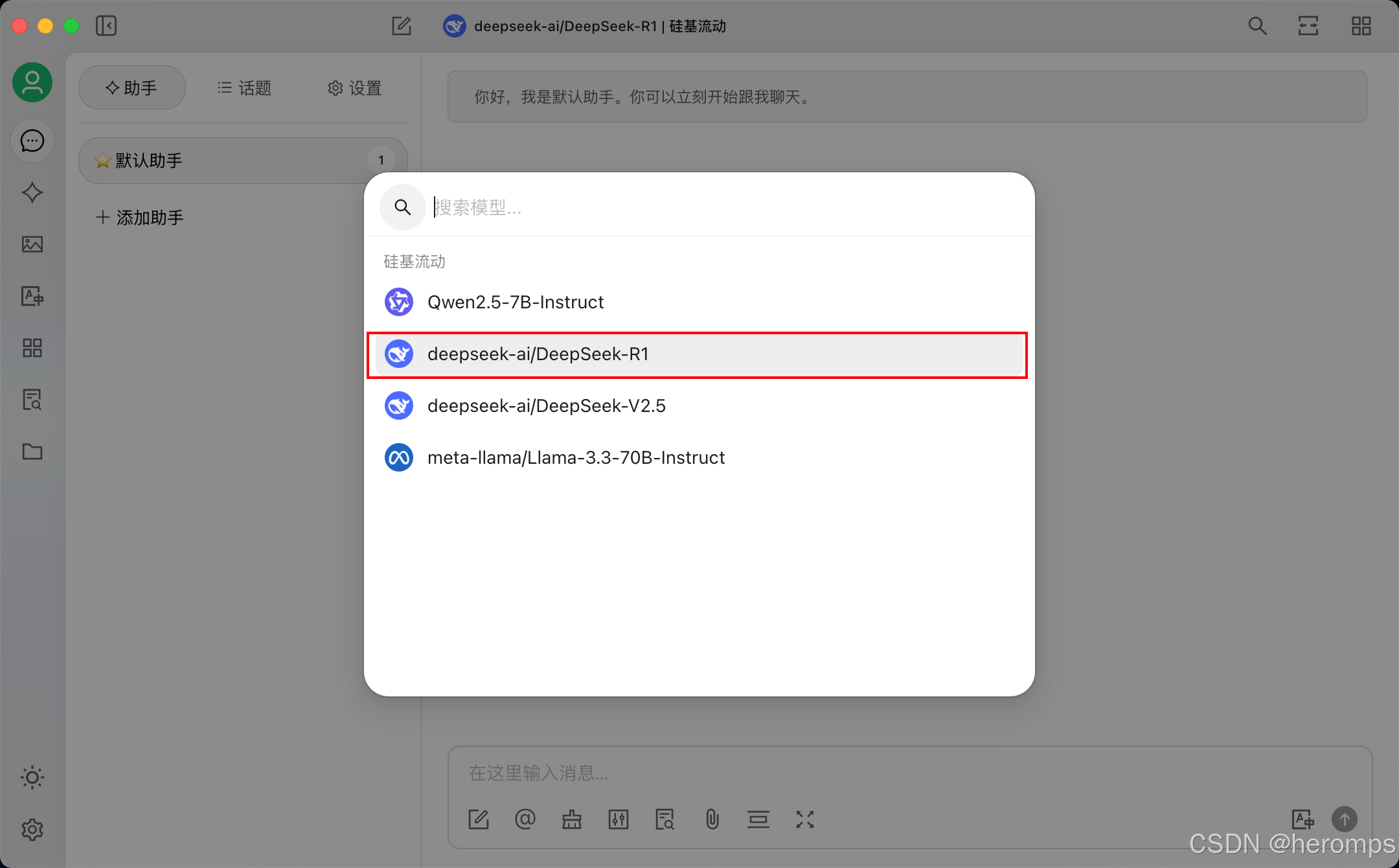The image size is (1399, 868).
Task: Open the files folder sidebar icon
Action: [32, 451]
